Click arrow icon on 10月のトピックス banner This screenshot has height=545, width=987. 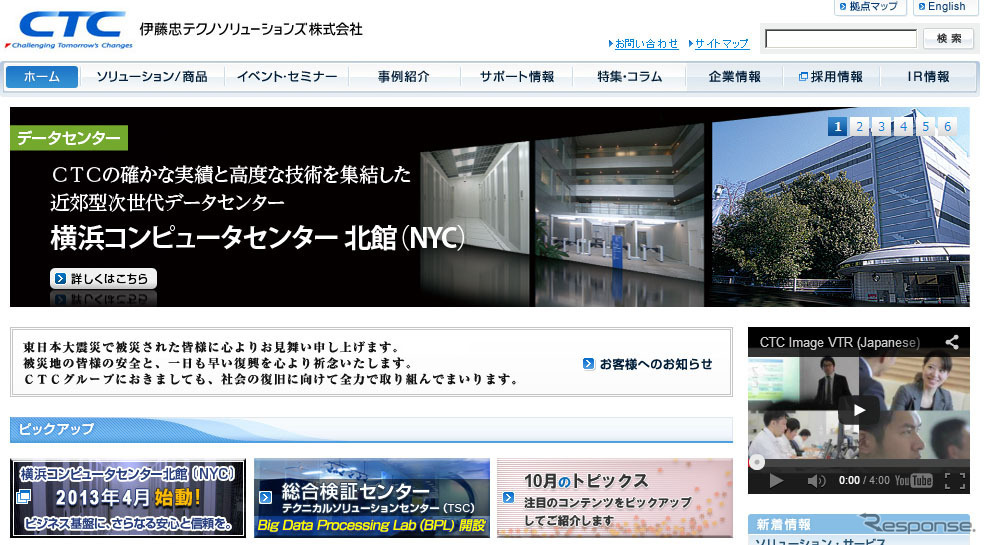tap(509, 498)
